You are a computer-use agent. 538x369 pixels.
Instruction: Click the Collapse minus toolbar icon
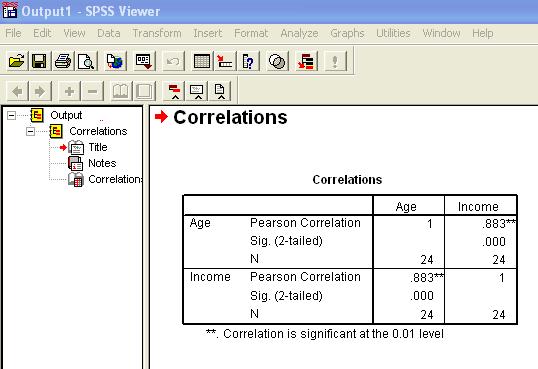click(x=92, y=91)
